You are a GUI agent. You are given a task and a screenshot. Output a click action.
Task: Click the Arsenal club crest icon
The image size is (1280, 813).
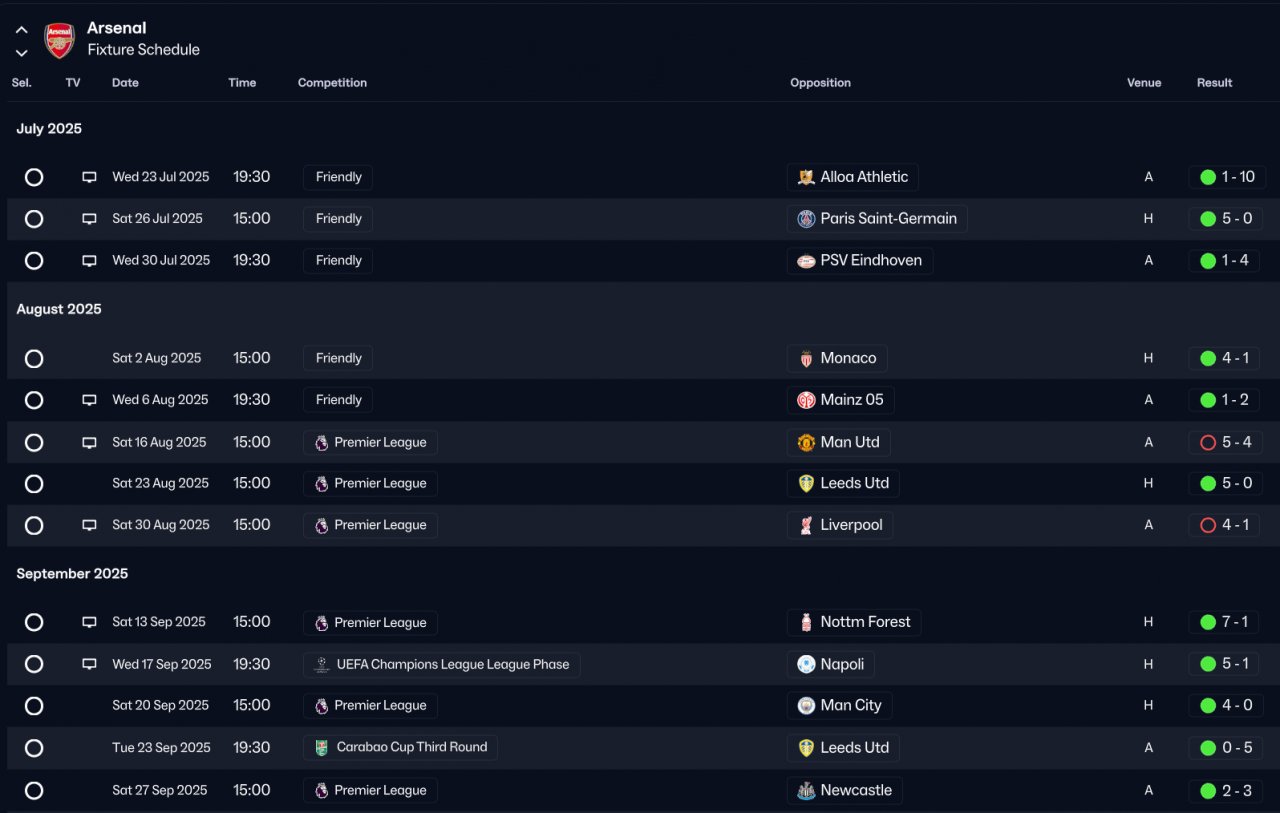[60, 40]
